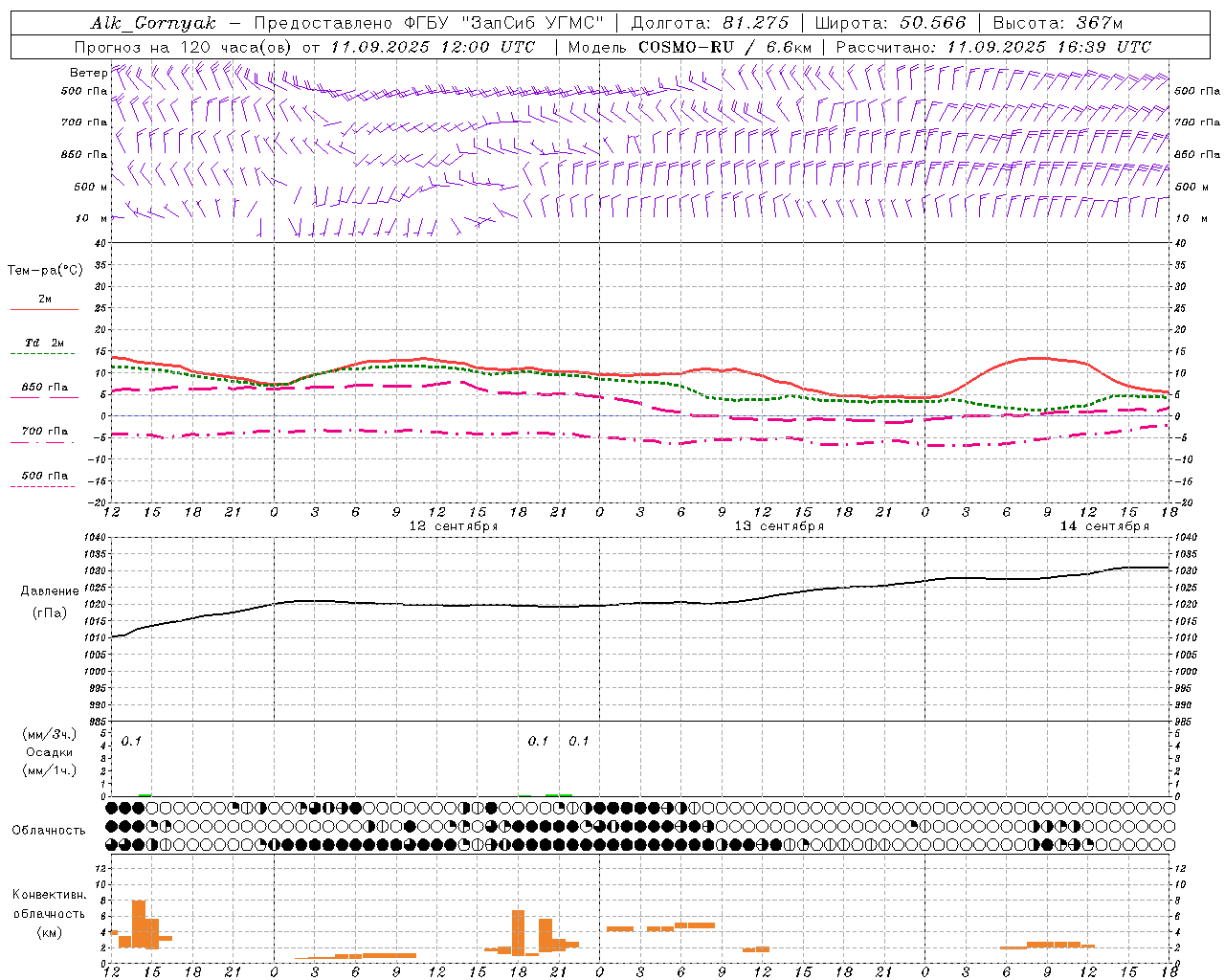
Task: Click the "(мм/3ч.)" precipitation unit label
Action: 50,734
